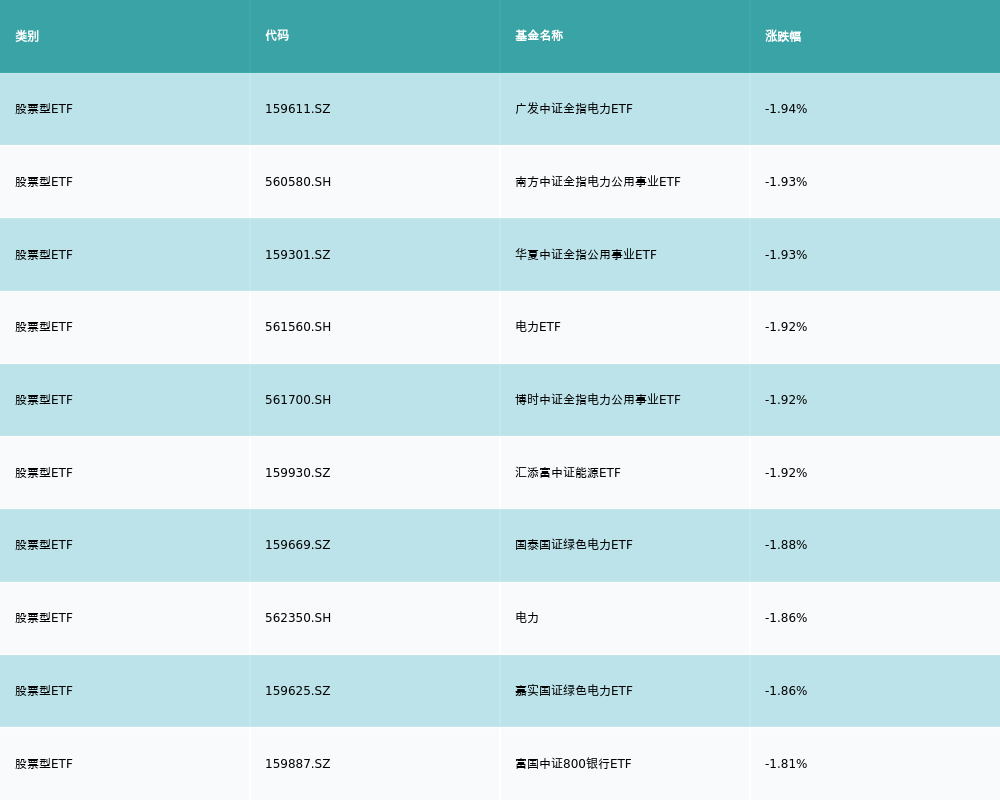Select the -1.88% change cell

785,545
